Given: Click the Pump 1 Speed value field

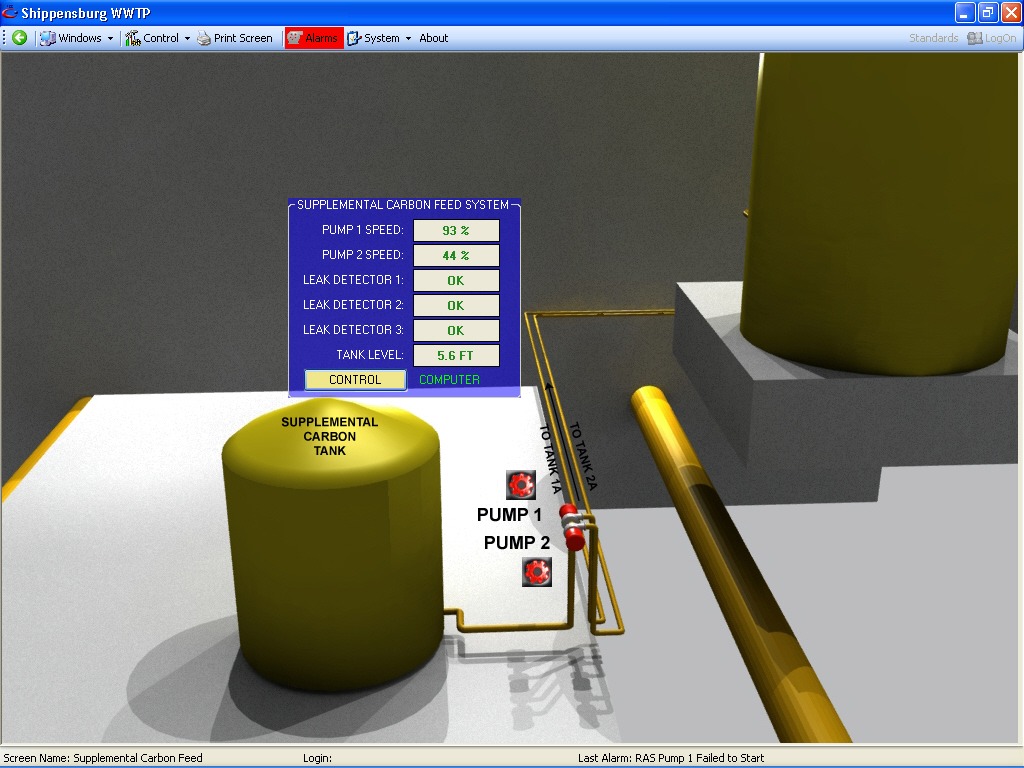Looking at the screenshot, I should tap(456, 230).
